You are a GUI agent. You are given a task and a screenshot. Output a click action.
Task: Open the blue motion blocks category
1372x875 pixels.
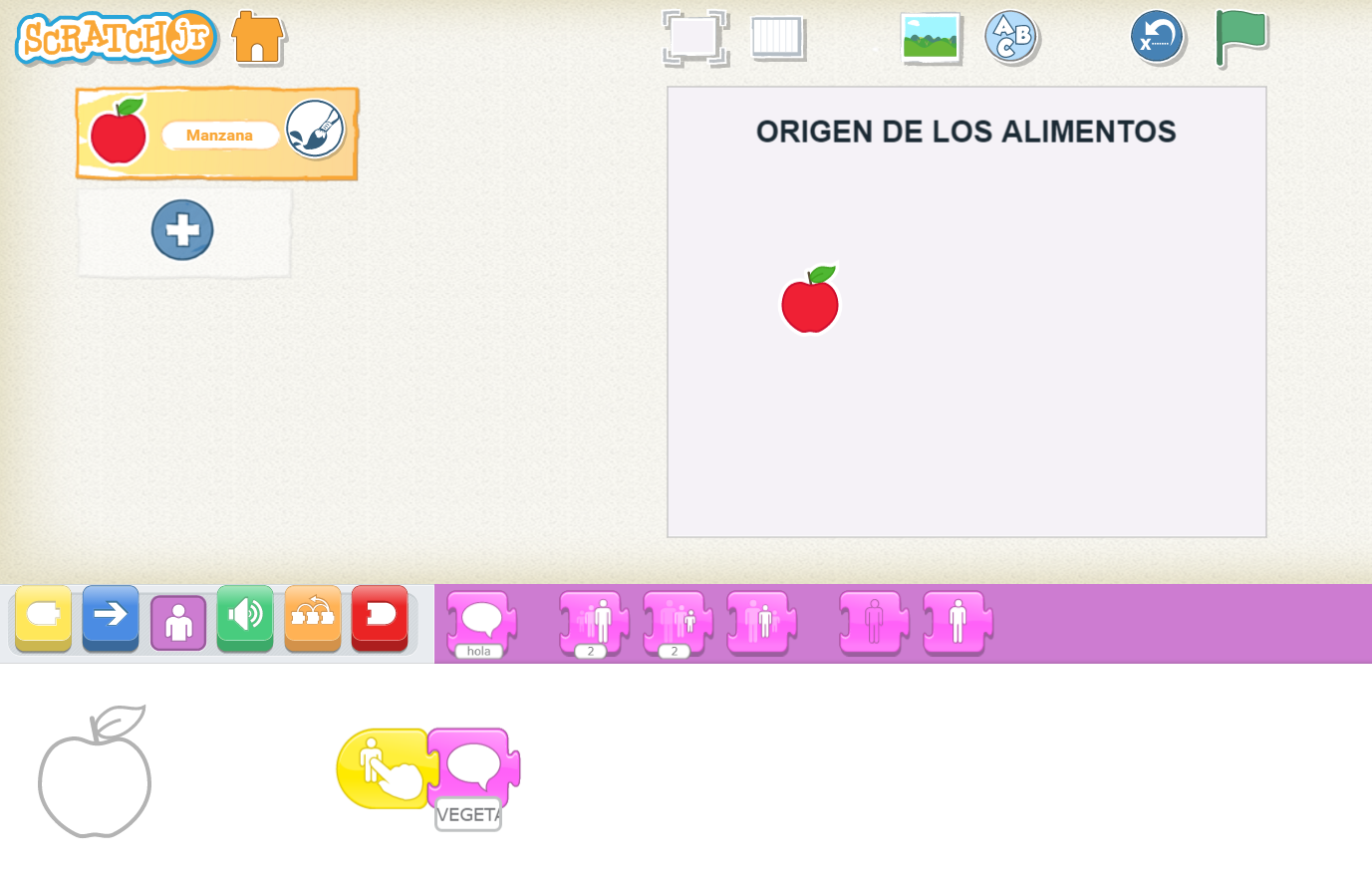click(x=111, y=619)
